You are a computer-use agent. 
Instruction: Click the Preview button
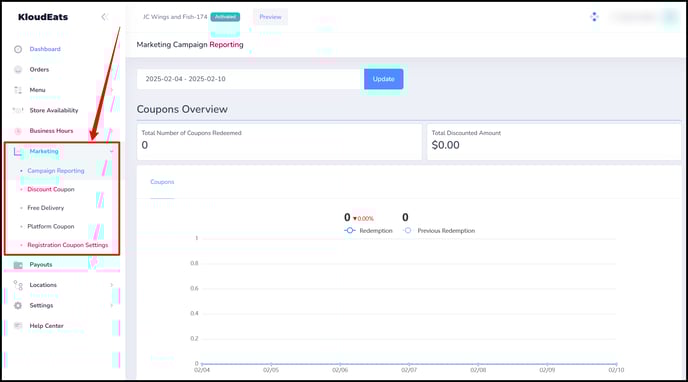click(x=270, y=17)
